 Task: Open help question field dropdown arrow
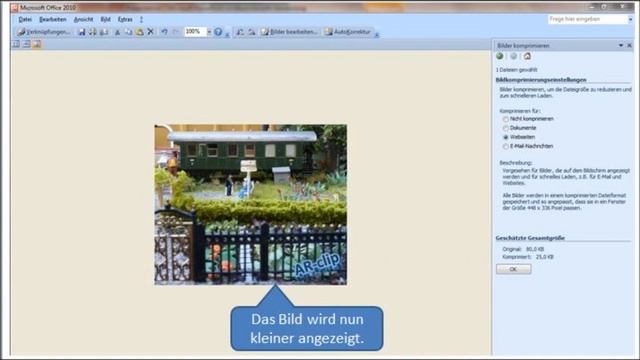(x=630, y=19)
